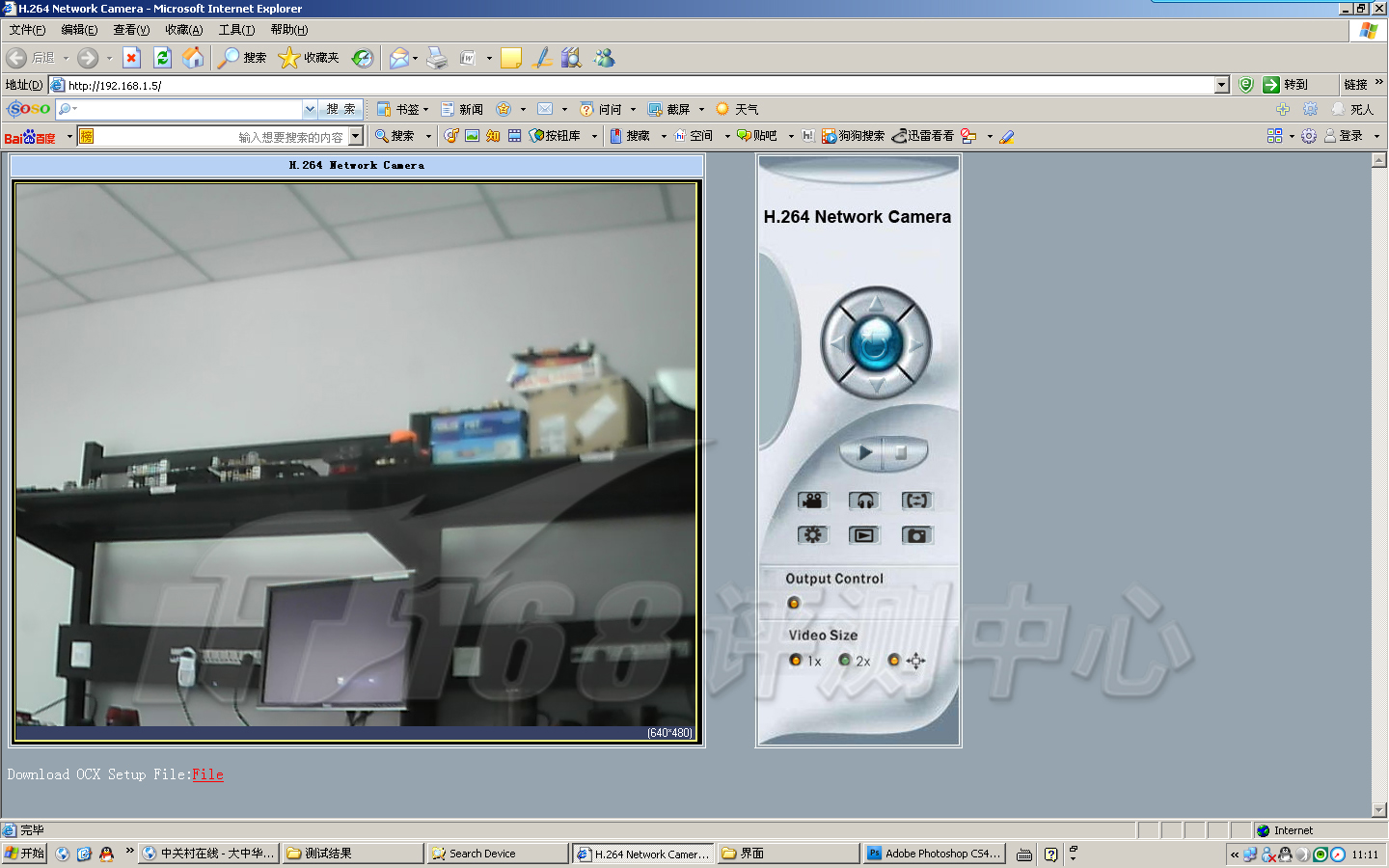1389x868 pixels.
Task: Select the full-screen video size option
Action: [894, 661]
